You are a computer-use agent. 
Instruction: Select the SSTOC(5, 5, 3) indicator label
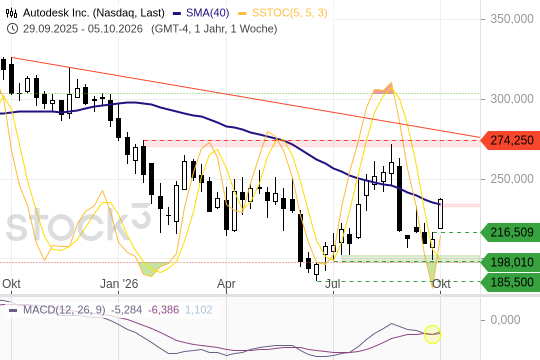click(290, 13)
